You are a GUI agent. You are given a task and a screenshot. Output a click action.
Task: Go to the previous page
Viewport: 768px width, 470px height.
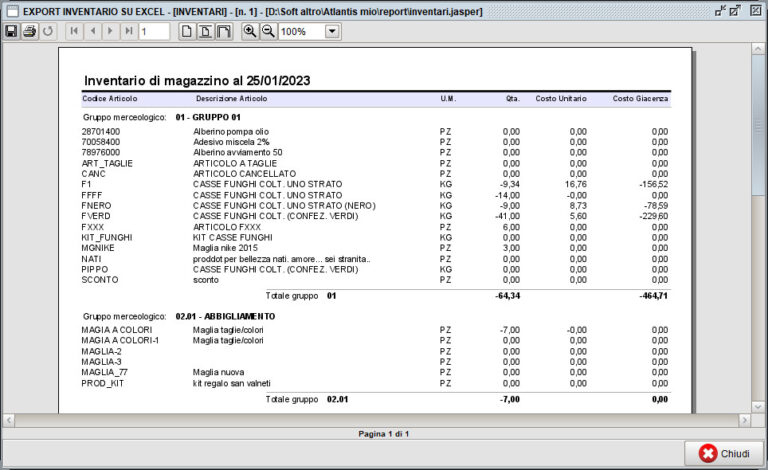pyautogui.click(x=92, y=32)
